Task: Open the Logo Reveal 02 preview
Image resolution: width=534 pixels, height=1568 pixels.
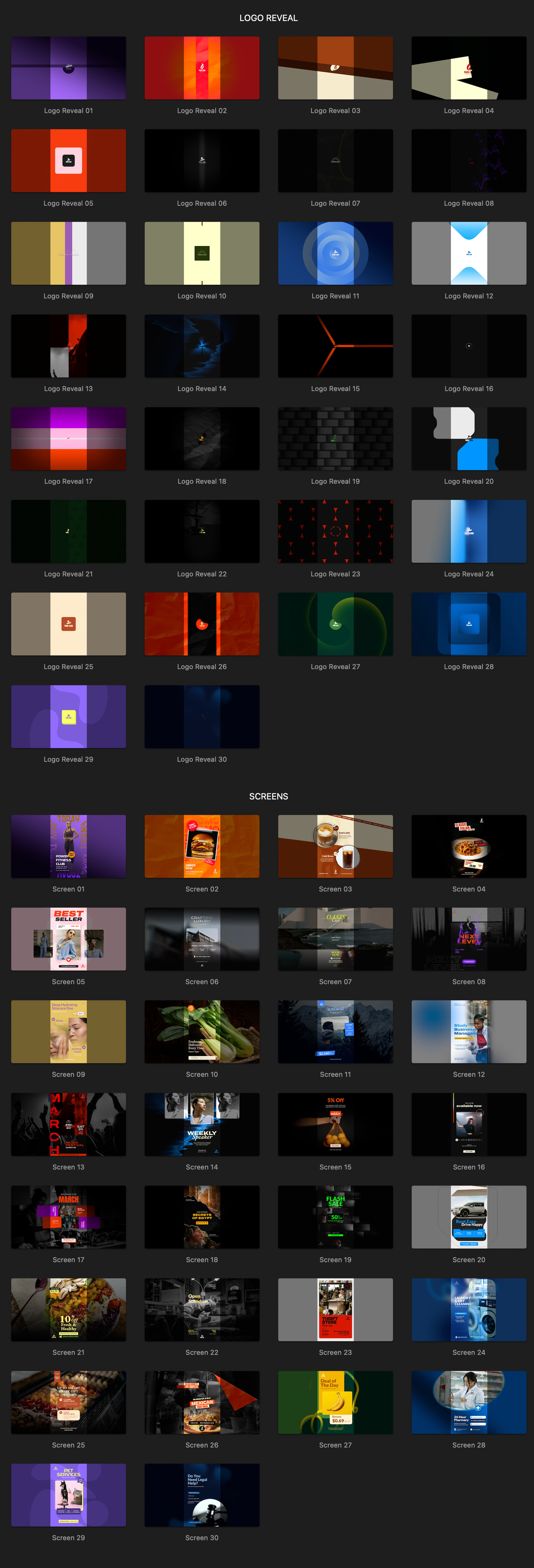Action: [x=201, y=68]
